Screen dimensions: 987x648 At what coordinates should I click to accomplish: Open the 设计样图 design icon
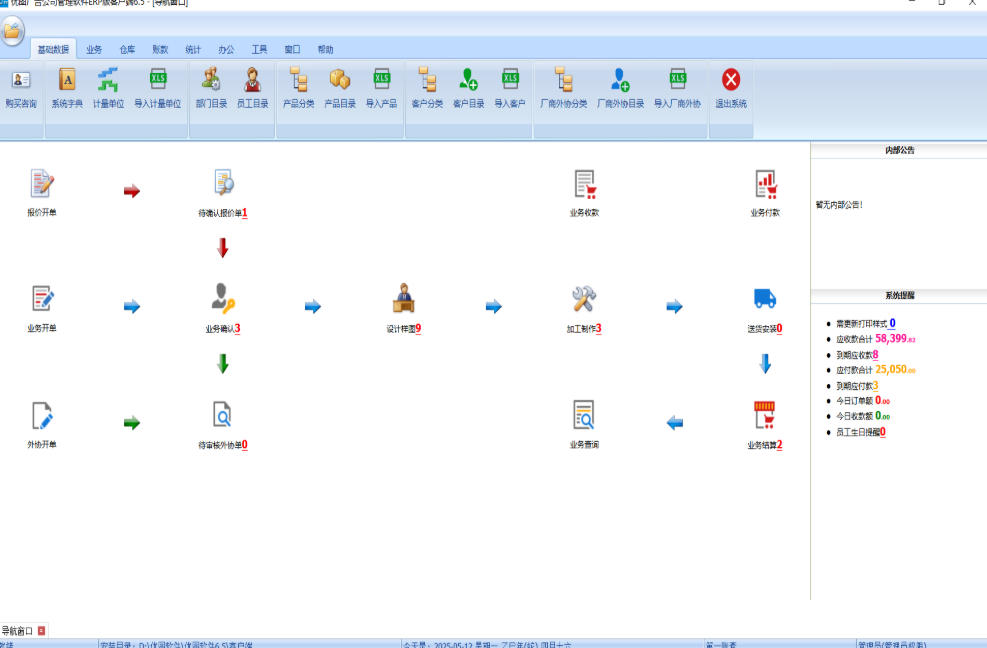[403, 298]
